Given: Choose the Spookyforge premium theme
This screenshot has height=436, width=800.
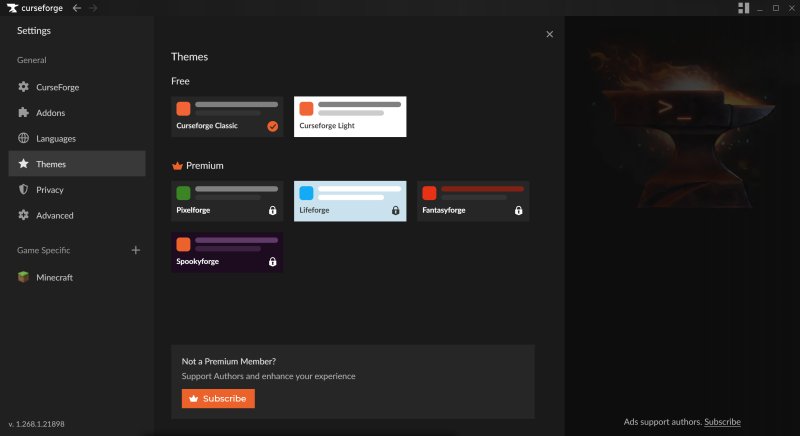Looking at the screenshot, I should click(x=227, y=252).
